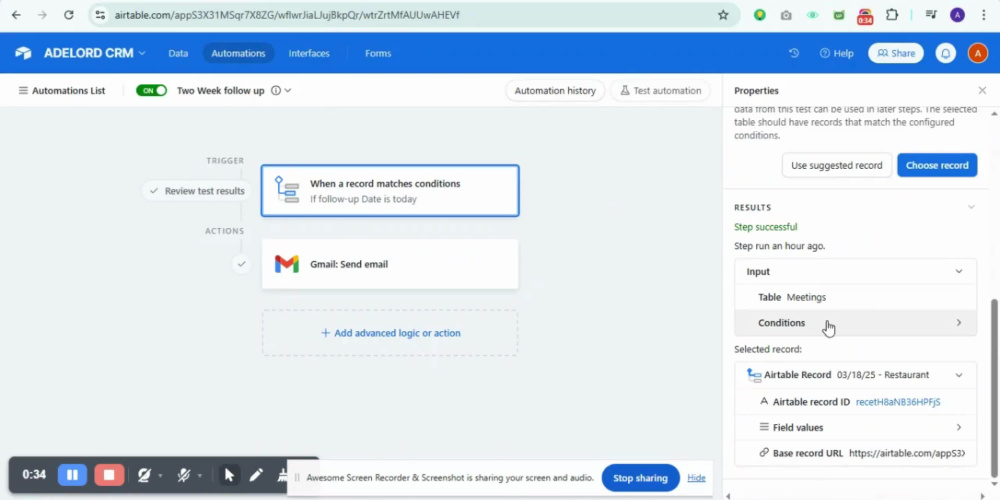Screen dimensions: 1000x500
Task: Select the 'When a record matches conditions' trigger
Action: [390, 191]
